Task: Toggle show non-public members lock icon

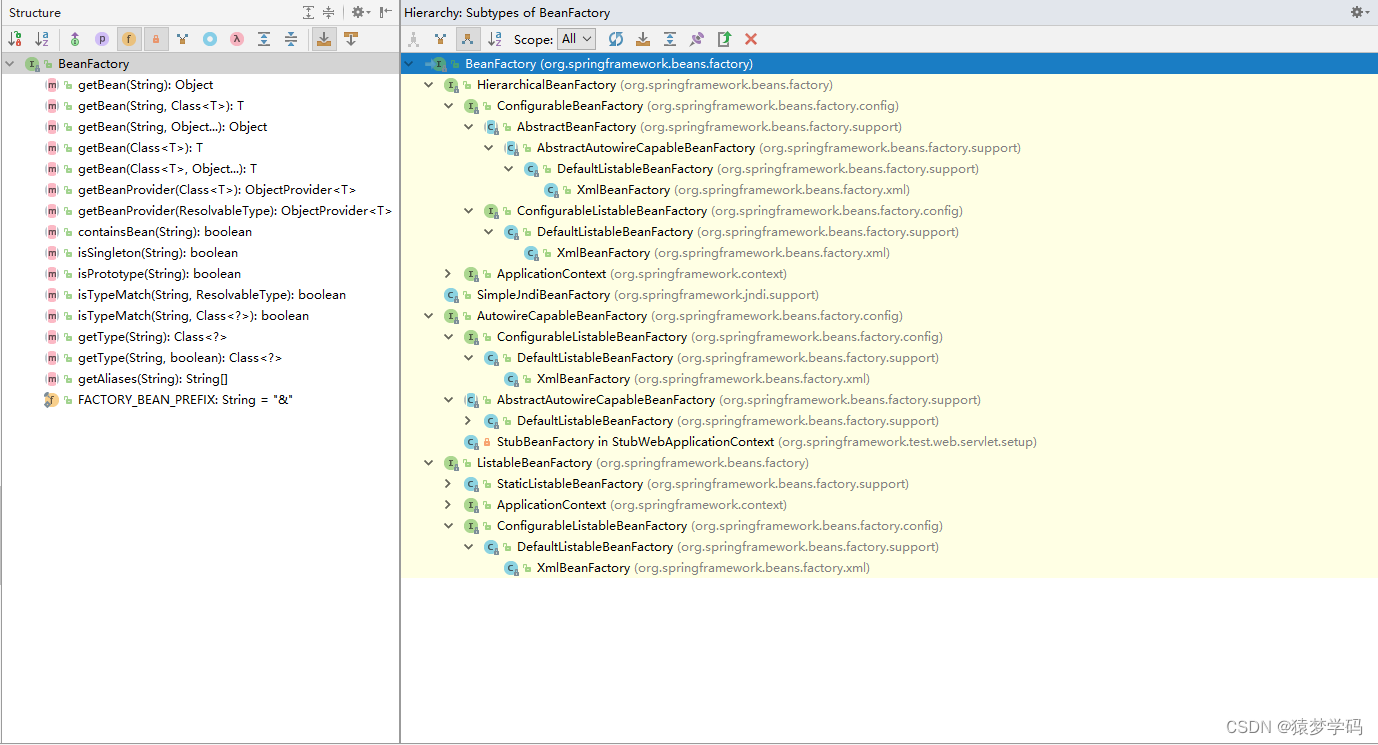Action: coord(156,39)
